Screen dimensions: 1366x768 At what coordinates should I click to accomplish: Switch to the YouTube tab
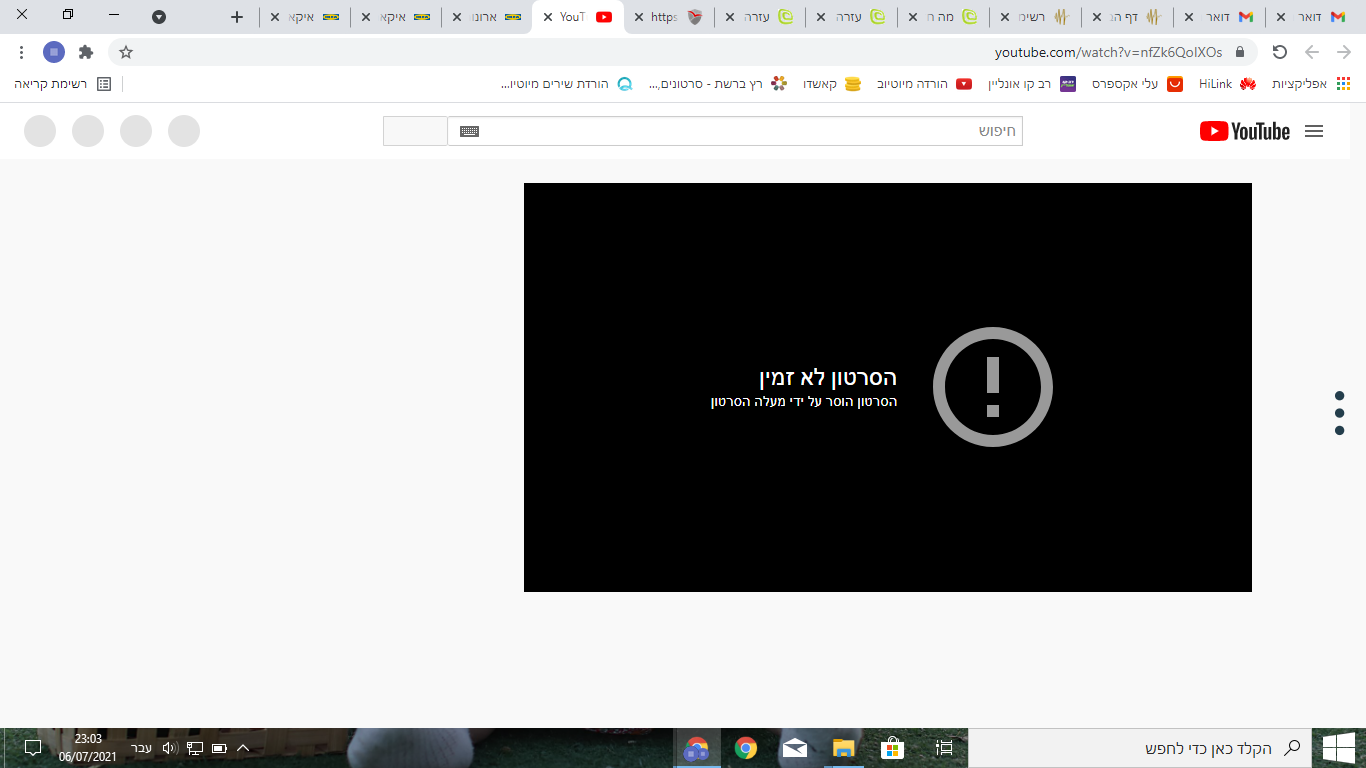(x=577, y=17)
